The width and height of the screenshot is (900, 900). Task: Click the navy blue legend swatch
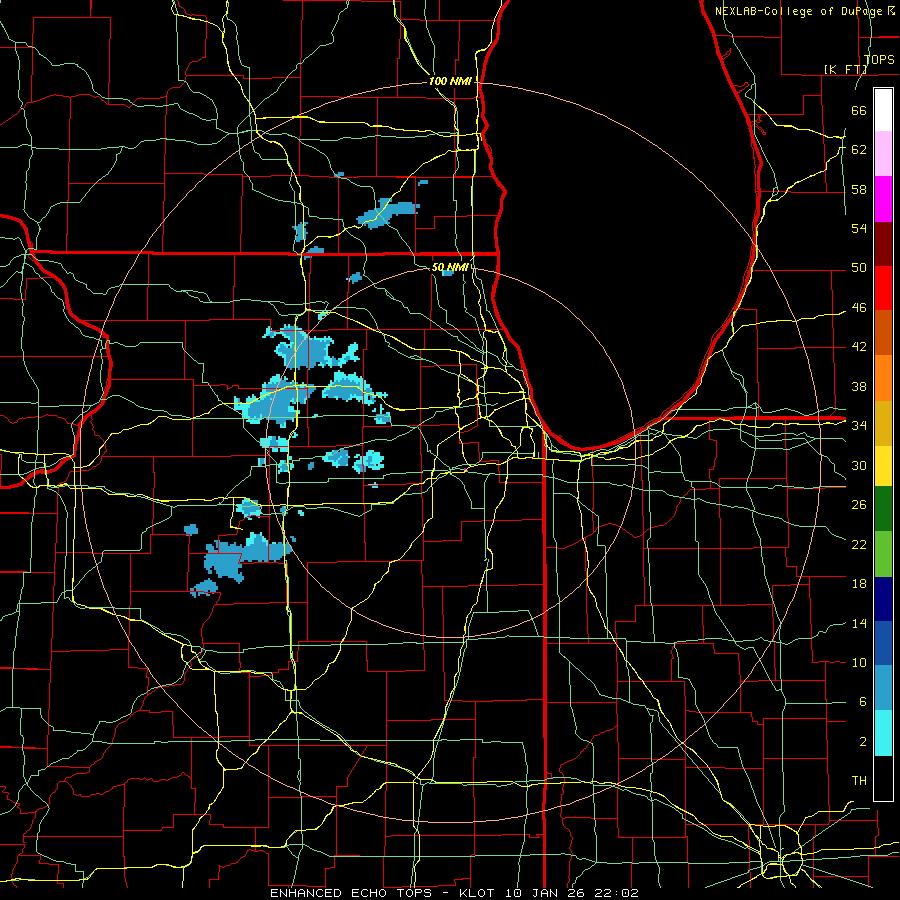coord(883,599)
